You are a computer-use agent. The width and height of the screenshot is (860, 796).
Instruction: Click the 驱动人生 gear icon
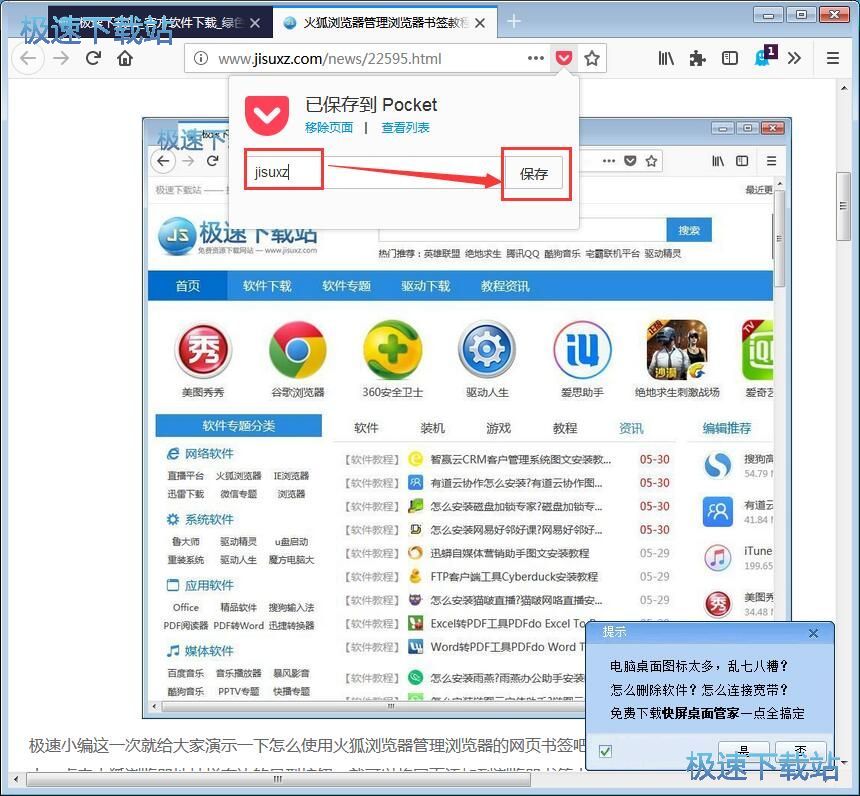pyautogui.click(x=487, y=349)
